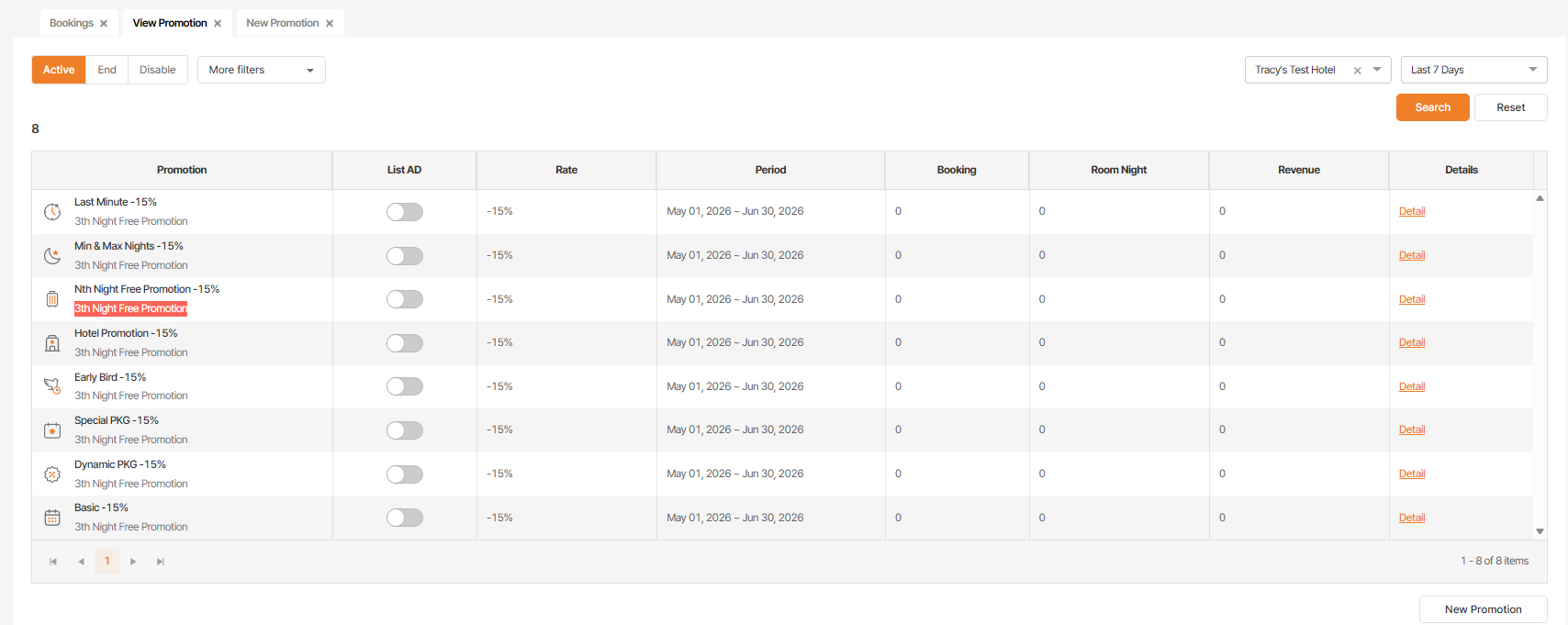Enable List AD for Early Bird promotion
The image size is (1568, 625).
tap(404, 386)
